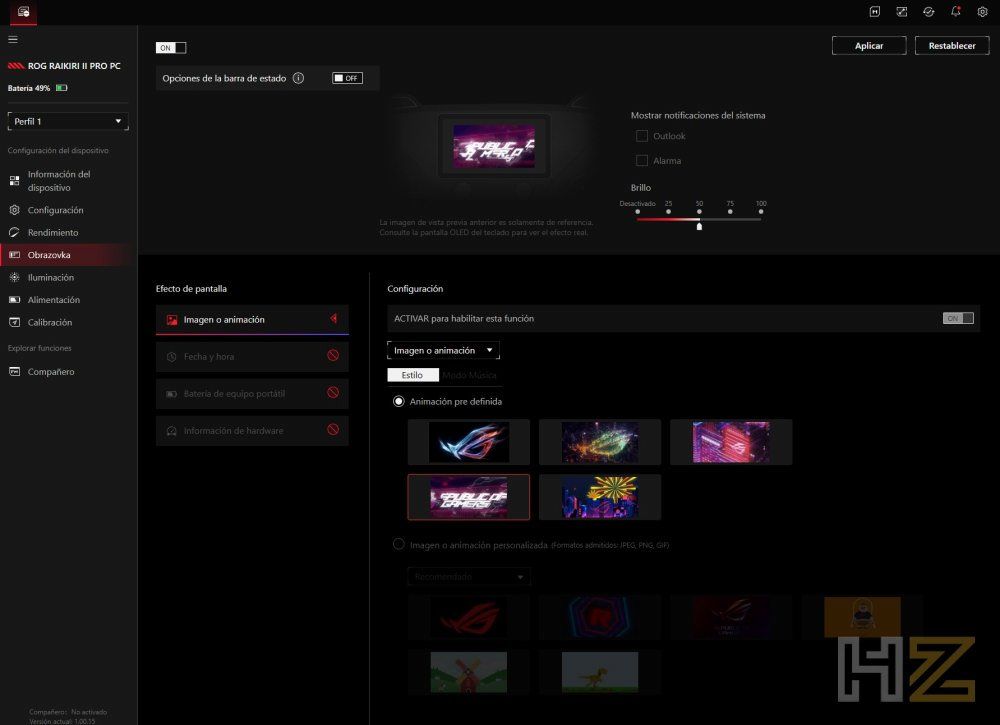Set brightness to 100 mark
Screen dimensions: 1000x725
(761, 211)
